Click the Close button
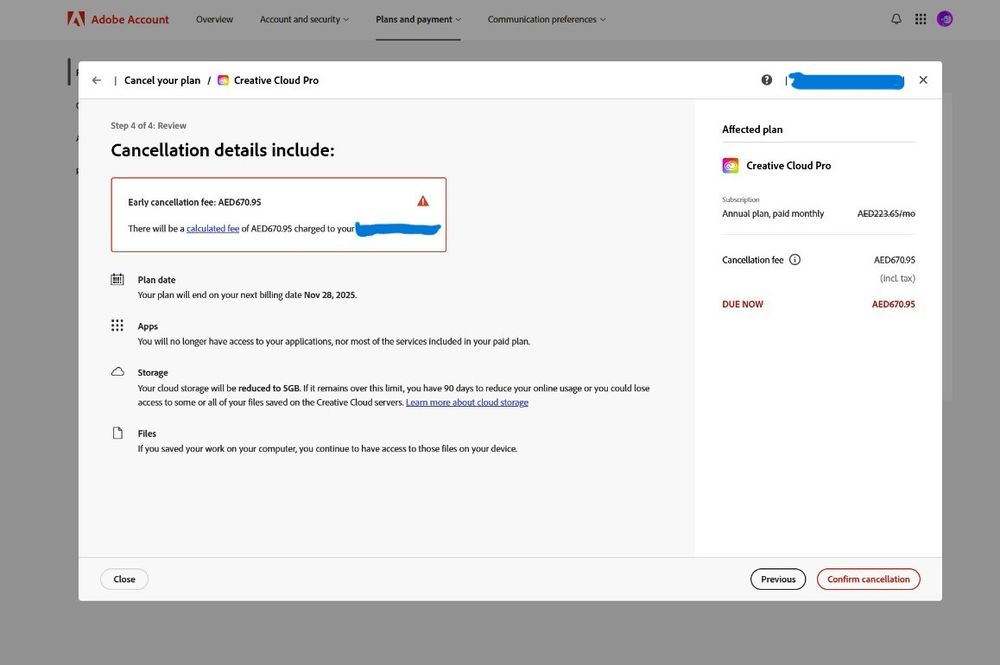Viewport: 1000px width, 665px height. (x=124, y=579)
